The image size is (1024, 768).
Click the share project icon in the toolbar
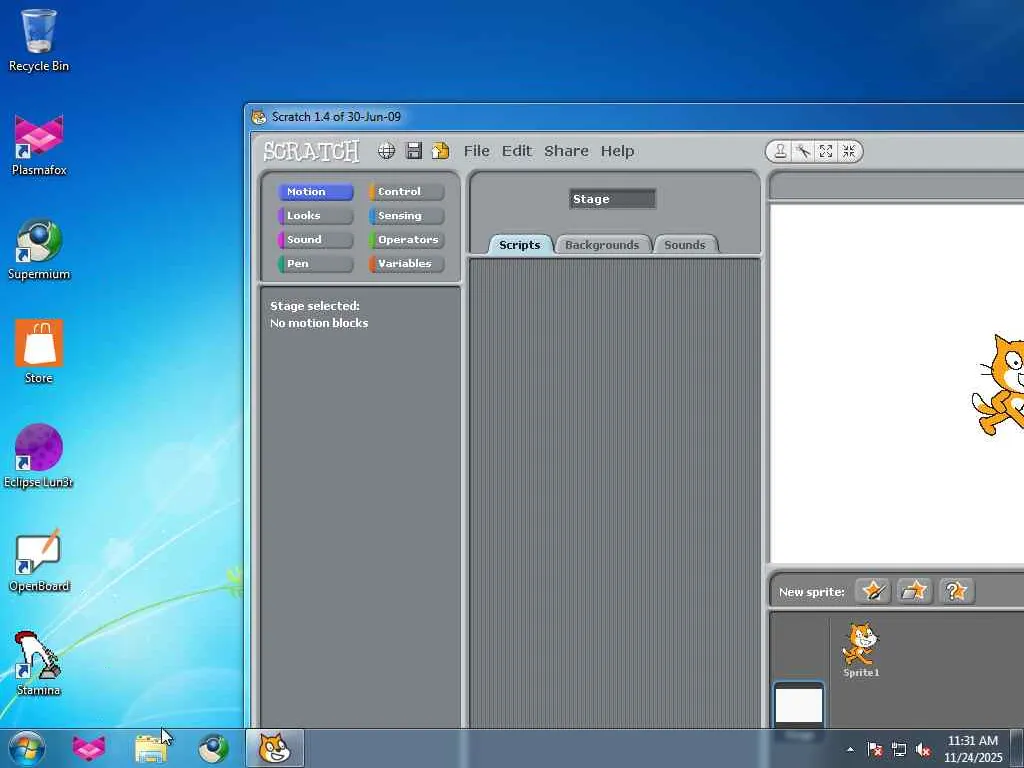click(441, 151)
